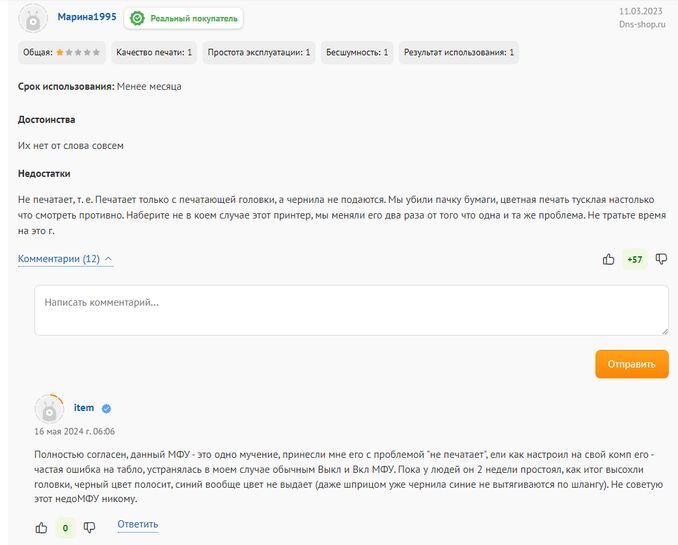Click the green verified buyer badge icon

137,18
